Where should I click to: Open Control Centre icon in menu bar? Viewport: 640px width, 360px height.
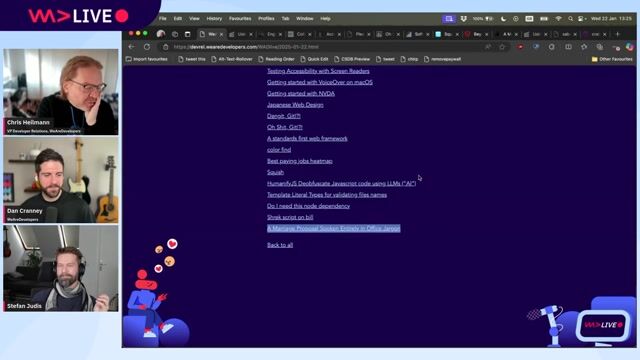click(582, 19)
